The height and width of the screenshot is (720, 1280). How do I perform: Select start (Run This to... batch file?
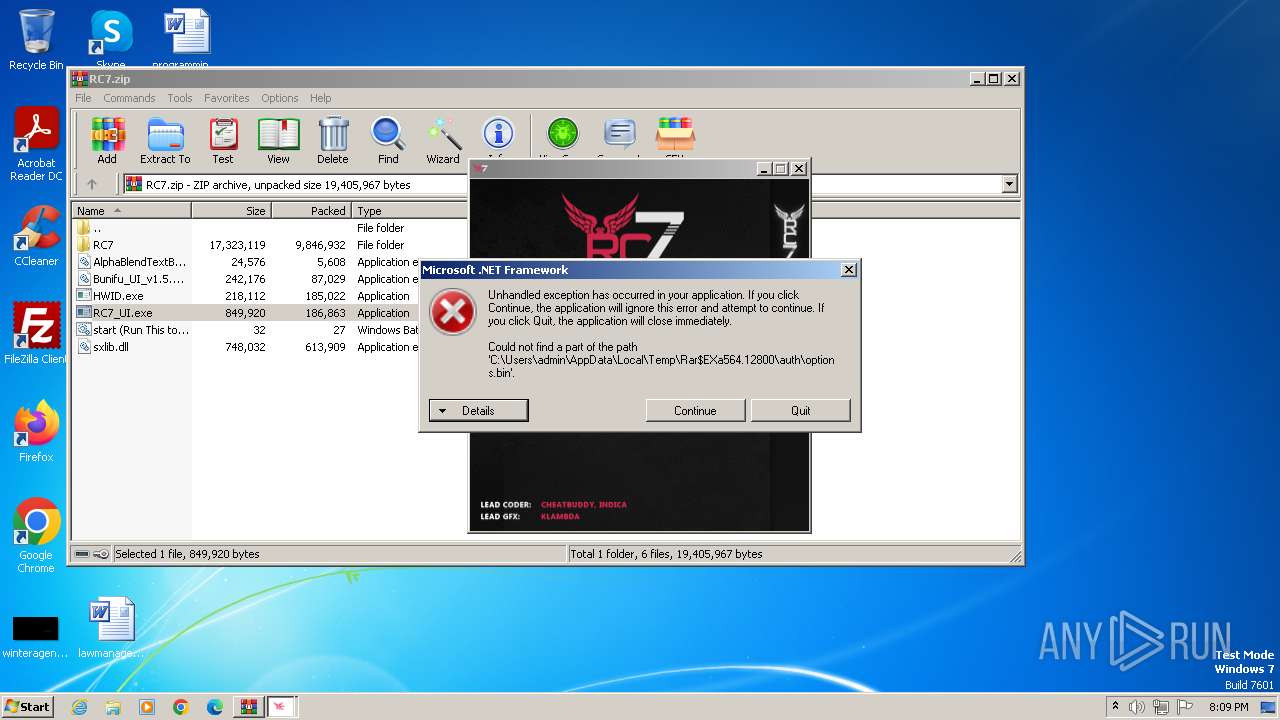coord(246,330)
